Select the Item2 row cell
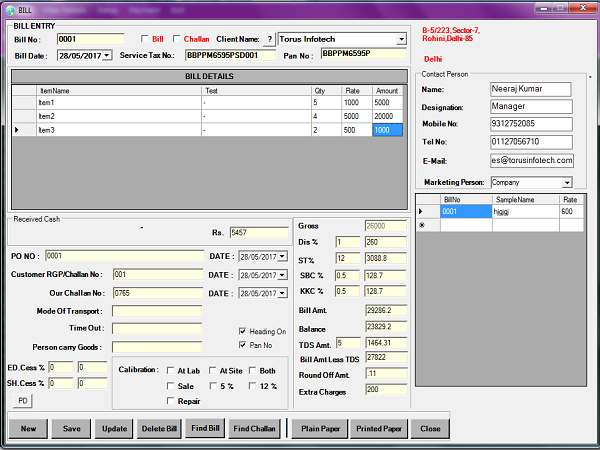The image size is (600, 450). (x=119, y=116)
